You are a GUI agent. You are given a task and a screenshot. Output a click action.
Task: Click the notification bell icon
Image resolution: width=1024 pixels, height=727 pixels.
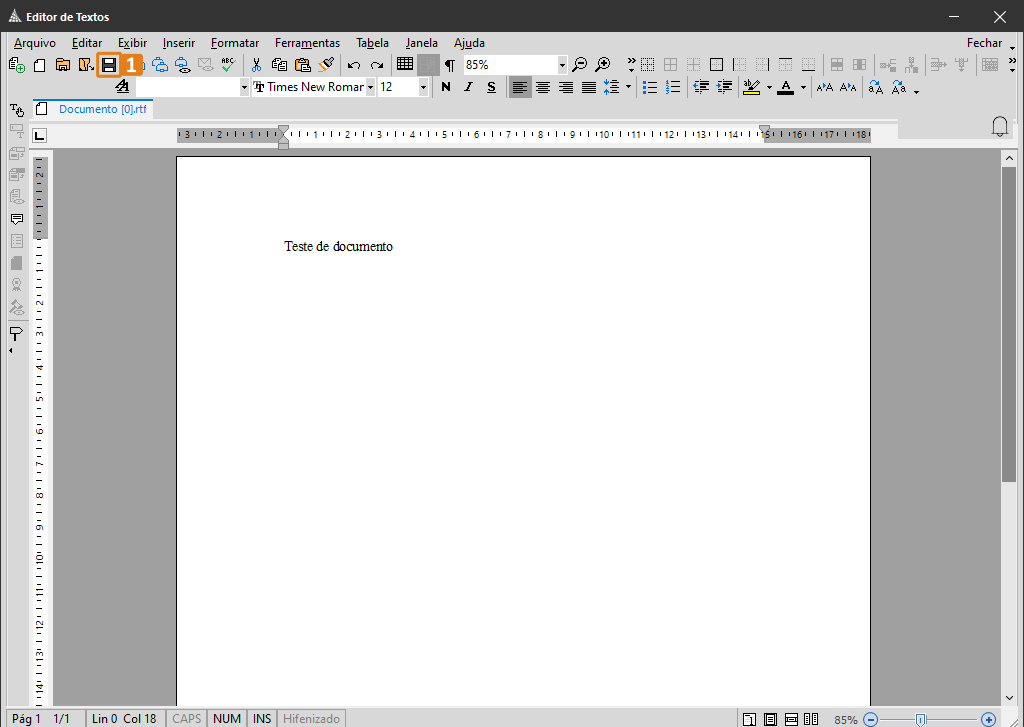(1000, 126)
